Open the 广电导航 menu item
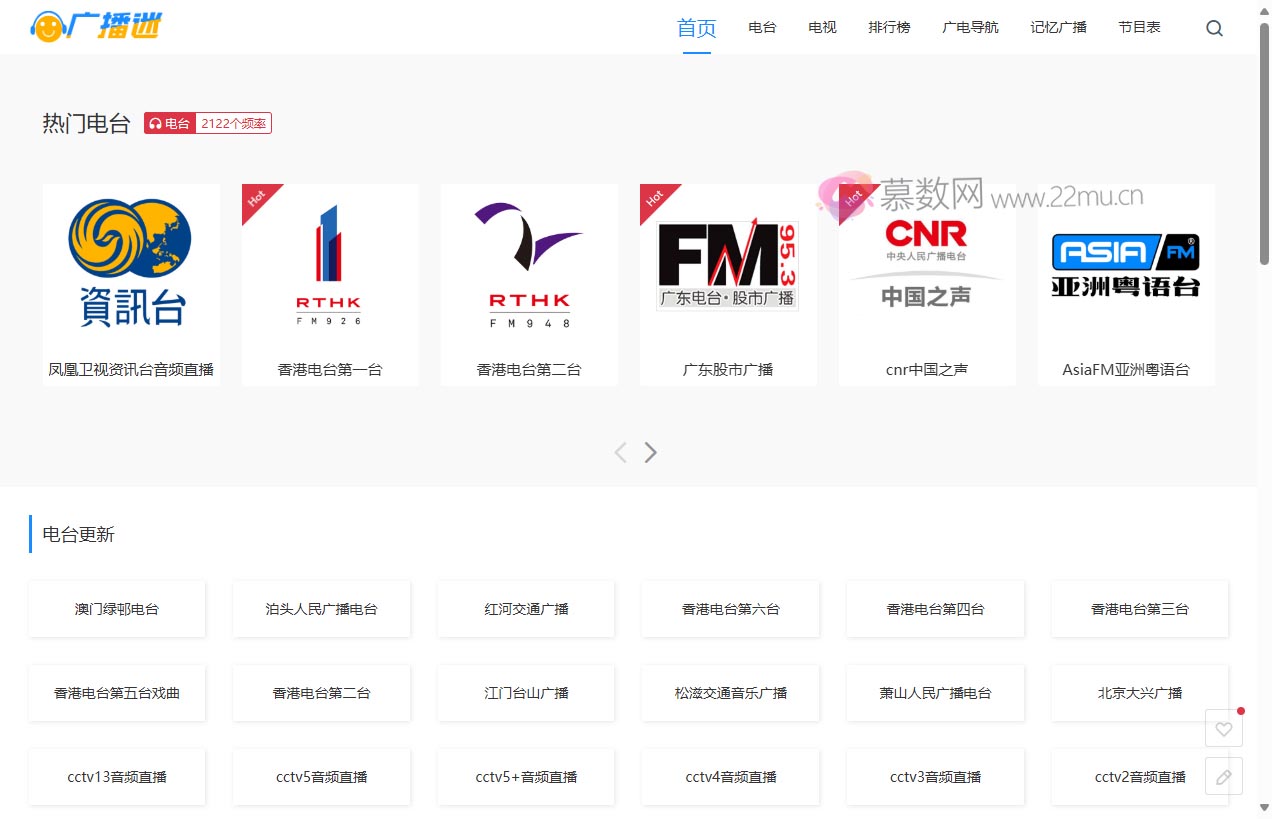This screenshot has width=1272, height=819. pyautogui.click(x=969, y=27)
